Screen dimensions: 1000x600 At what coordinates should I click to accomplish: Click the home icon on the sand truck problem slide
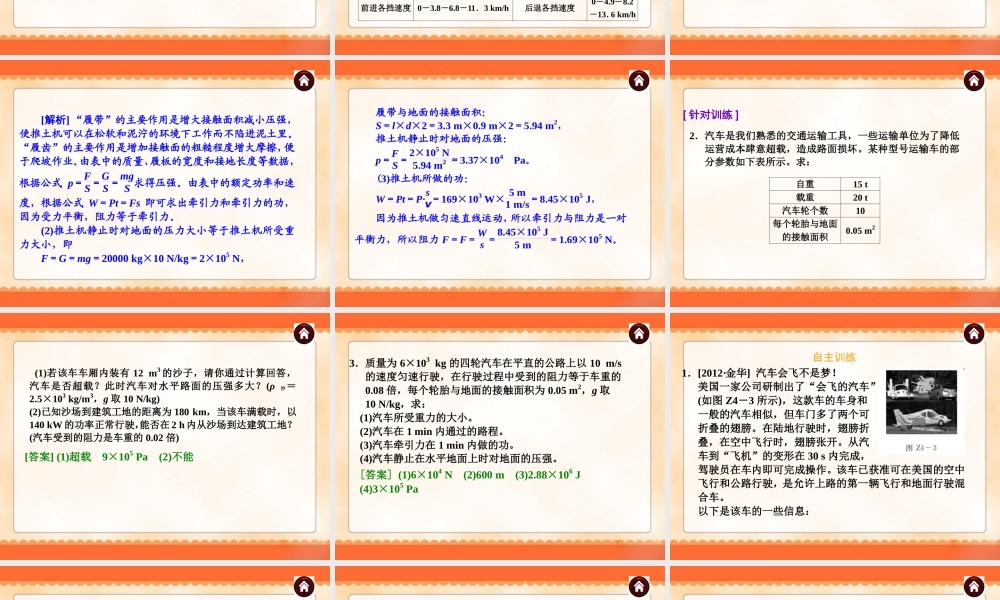[x=303, y=334]
